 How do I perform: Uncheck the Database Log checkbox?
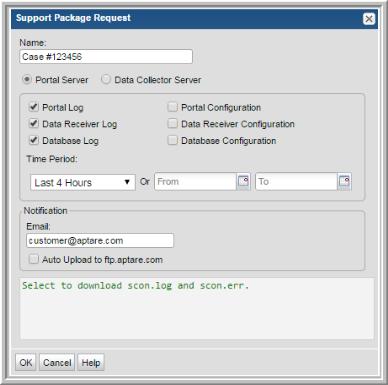pyautogui.click(x=33, y=140)
